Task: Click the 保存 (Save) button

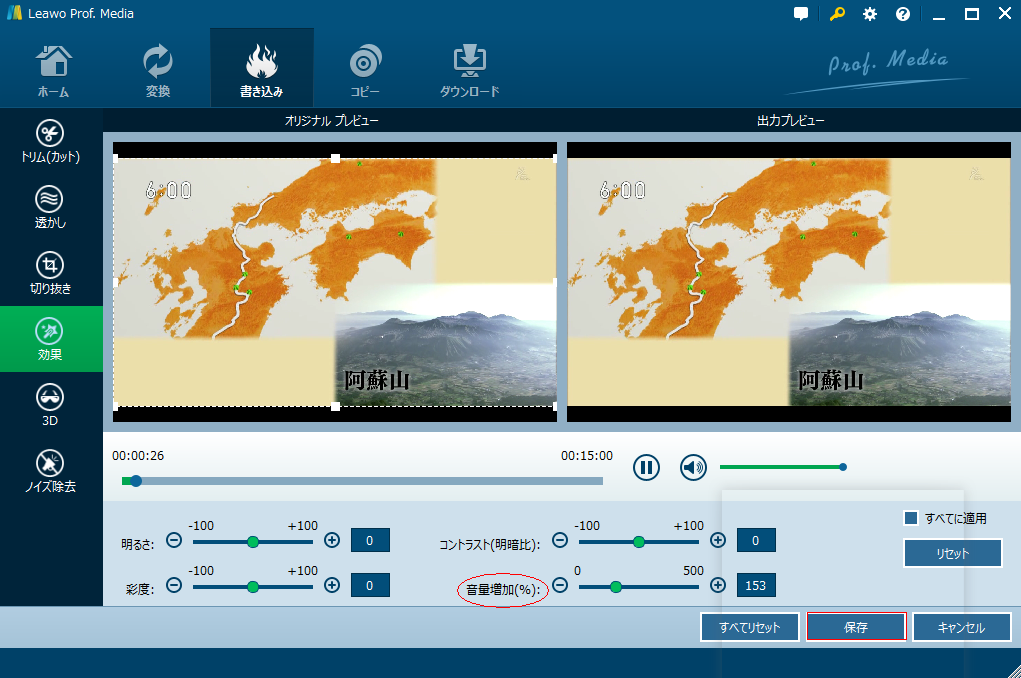Action: (x=855, y=628)
